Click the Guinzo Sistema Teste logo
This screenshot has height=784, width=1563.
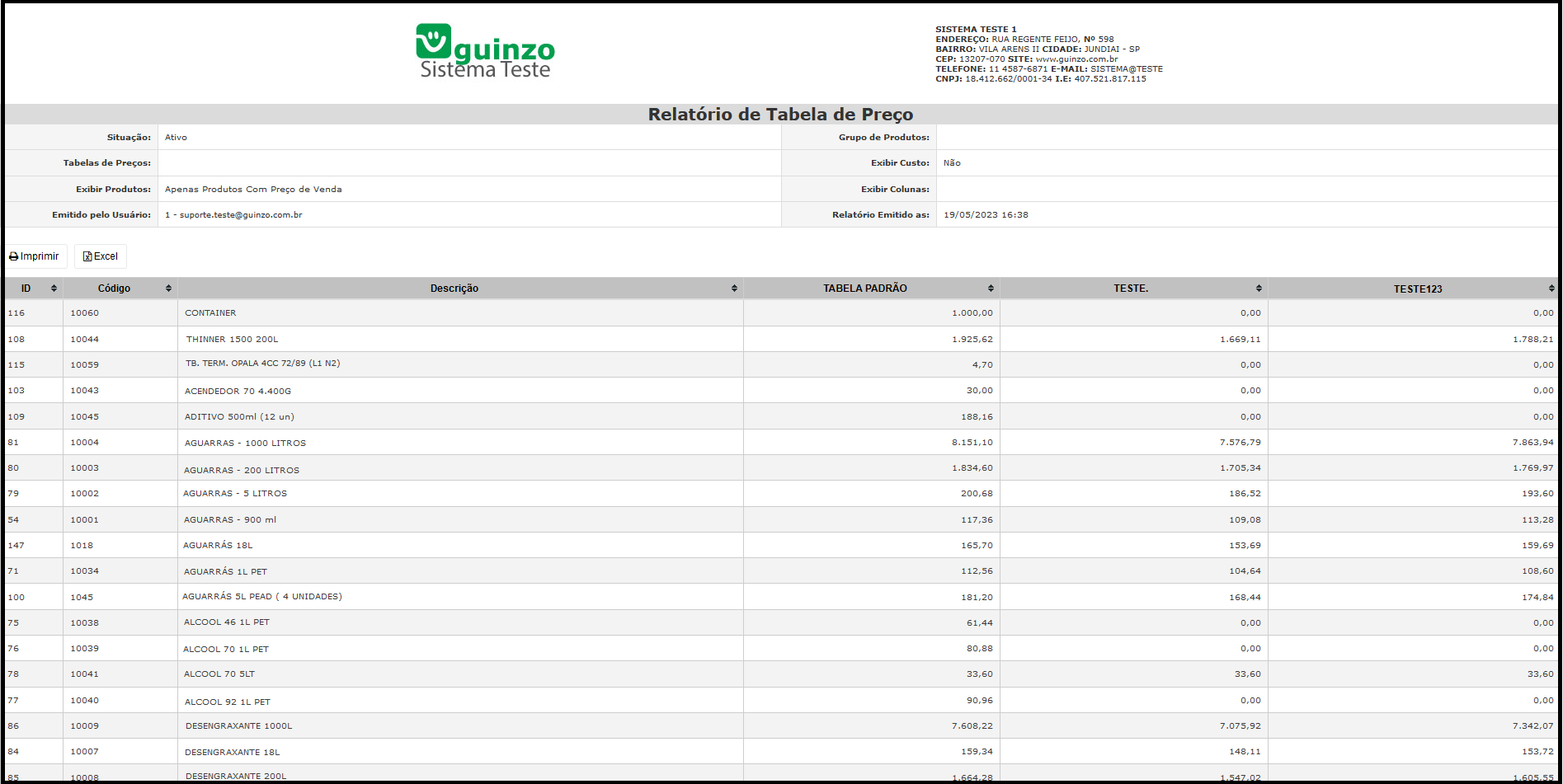tap(486, 51)
